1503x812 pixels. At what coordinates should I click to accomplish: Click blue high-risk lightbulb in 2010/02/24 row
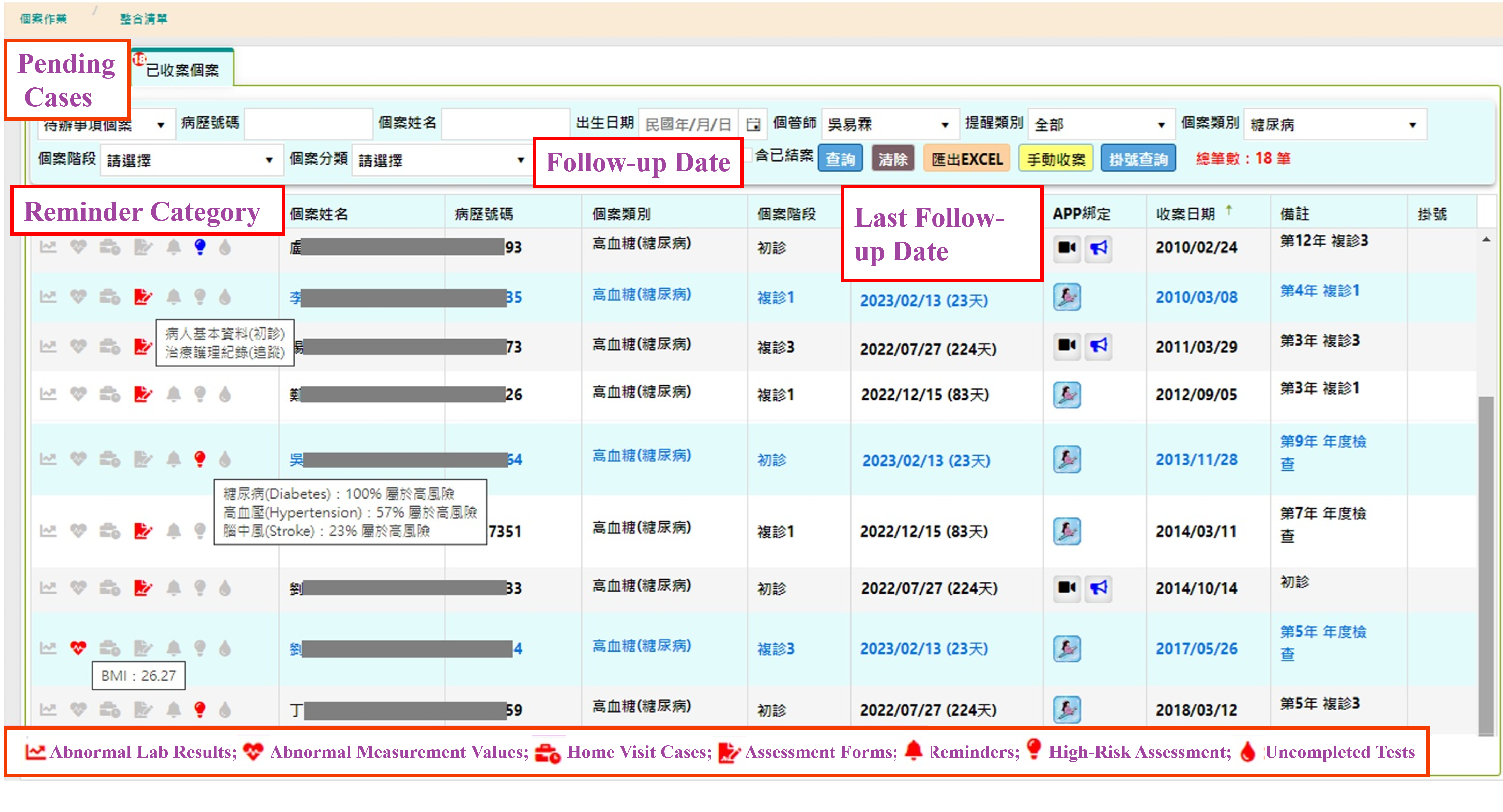(200, 247)
